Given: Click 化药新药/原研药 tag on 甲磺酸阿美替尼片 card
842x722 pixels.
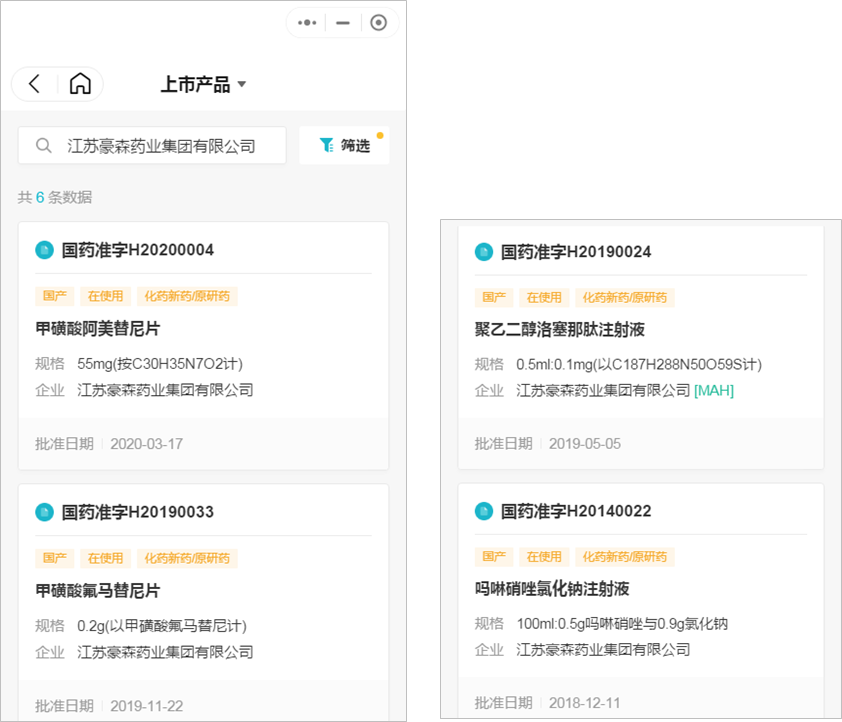Looking at the screenshot, I should [187, 296].
